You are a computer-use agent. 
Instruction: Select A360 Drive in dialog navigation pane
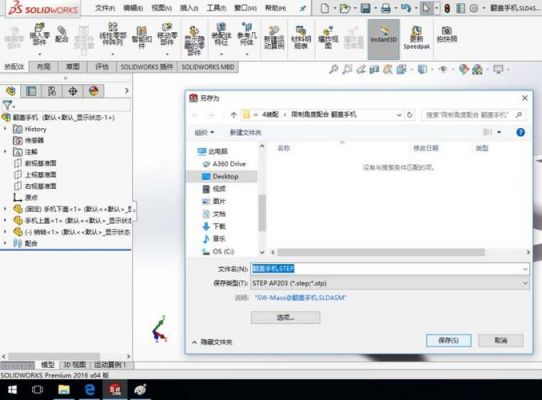224,164
